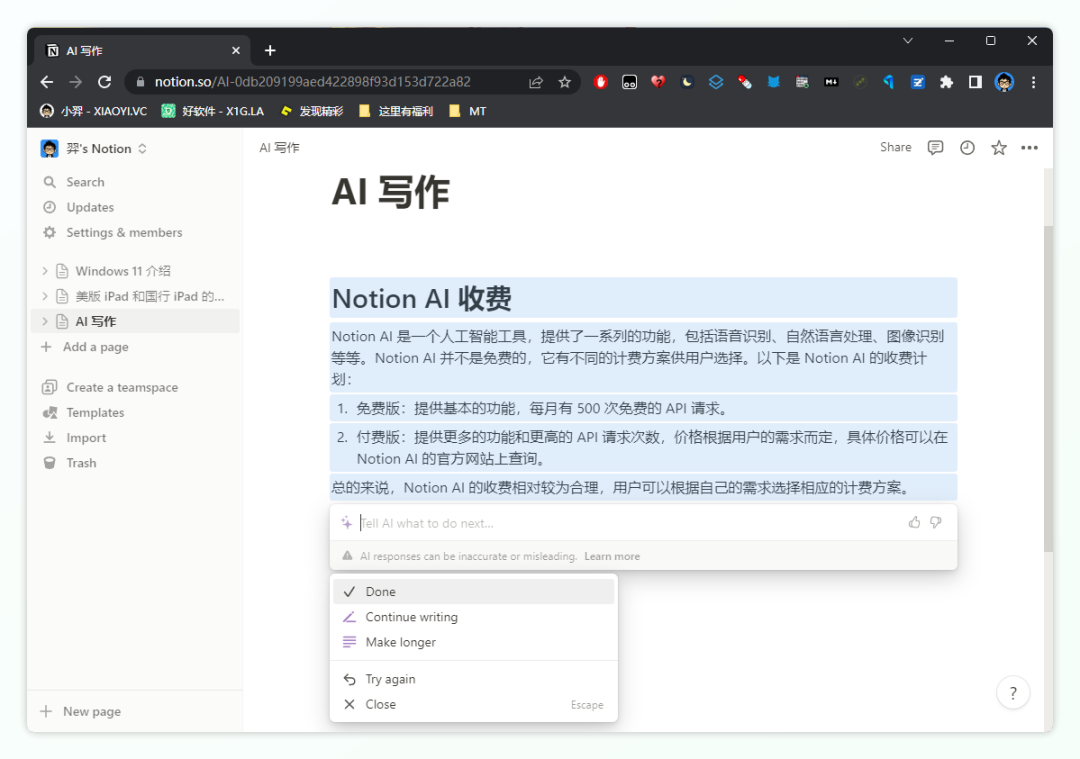Open the browser extensions puzzle icon

pyautogui.click(x=946, y=82)
